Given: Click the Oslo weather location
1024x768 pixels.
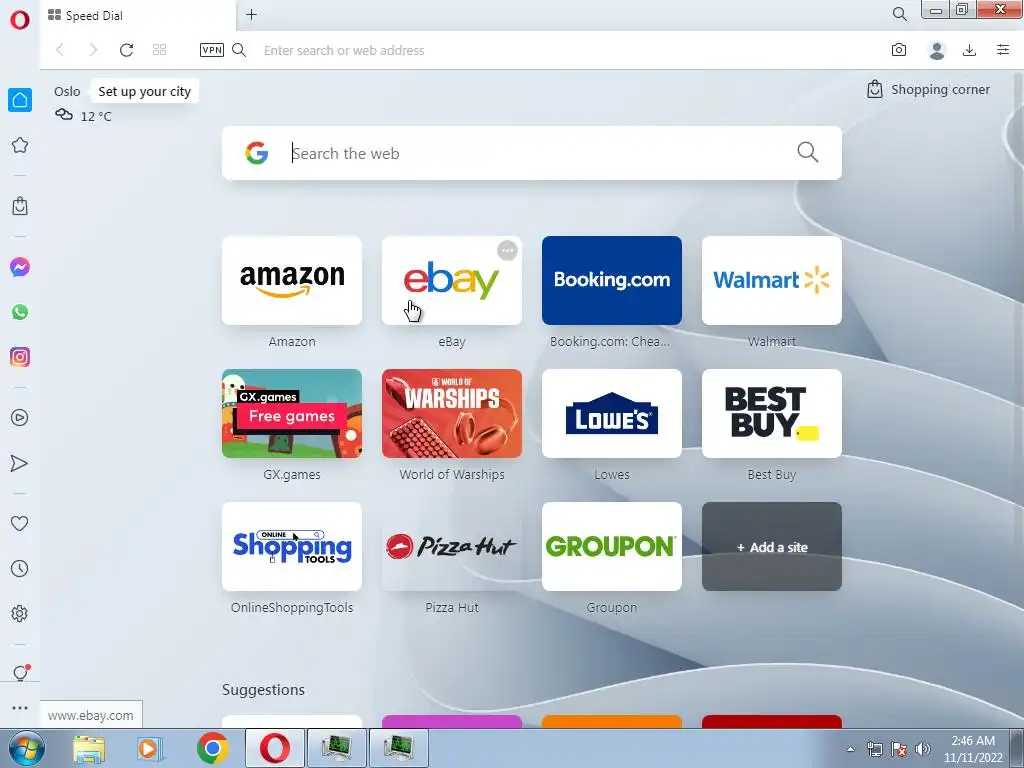Looking at the screenshot, I should (67, 91).
